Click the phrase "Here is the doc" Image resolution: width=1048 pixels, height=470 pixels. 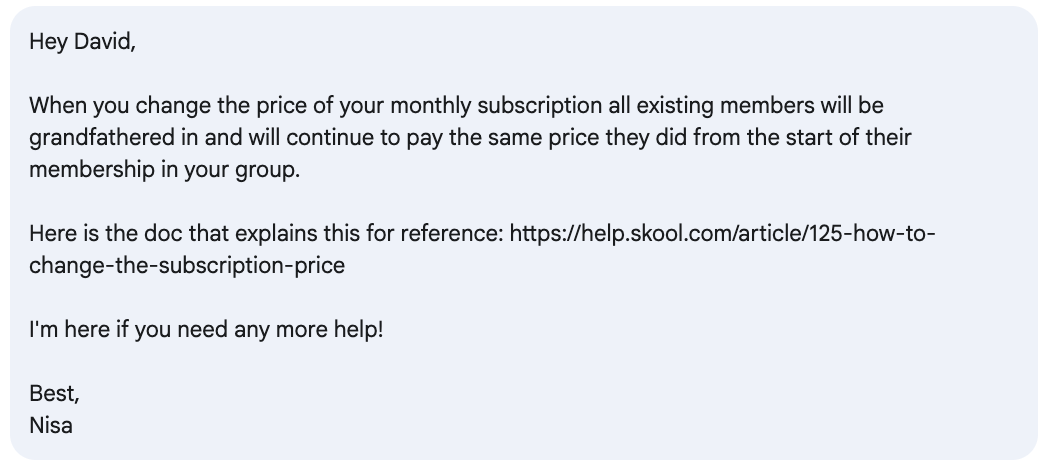click(106, 233)
